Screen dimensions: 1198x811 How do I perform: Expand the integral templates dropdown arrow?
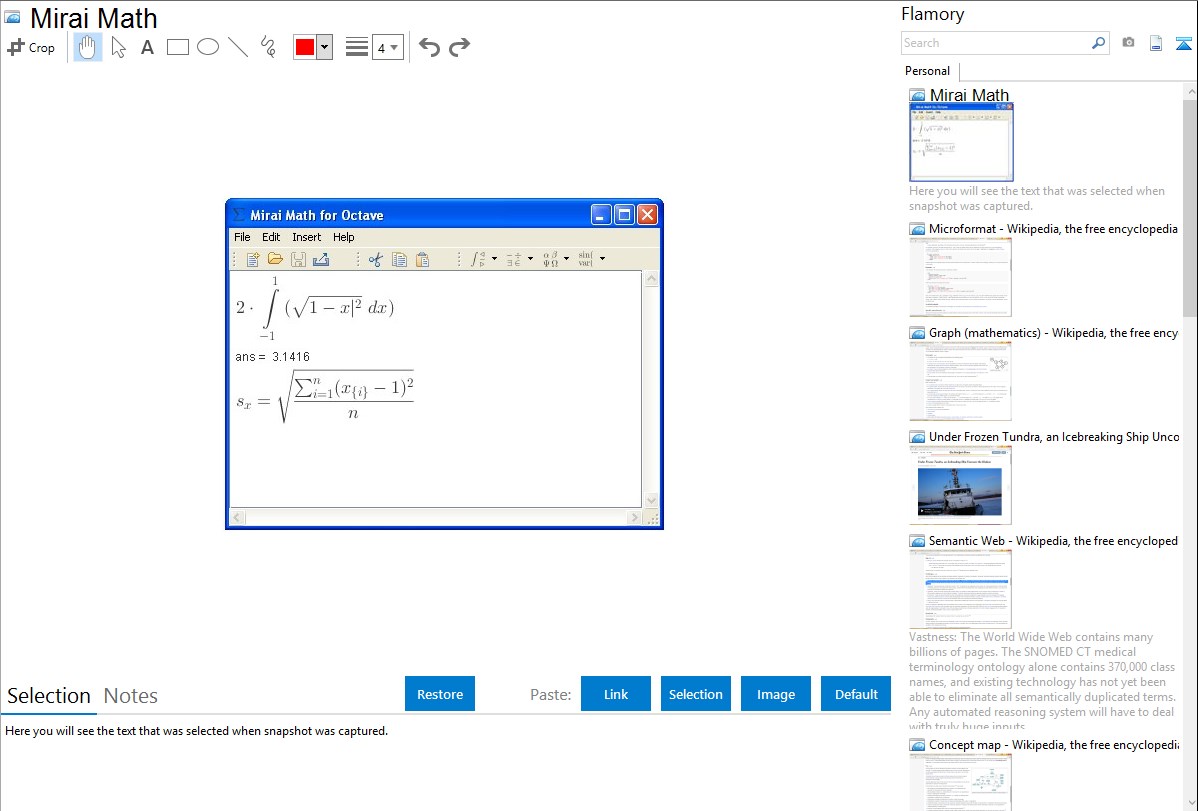[x=494, y=259]
